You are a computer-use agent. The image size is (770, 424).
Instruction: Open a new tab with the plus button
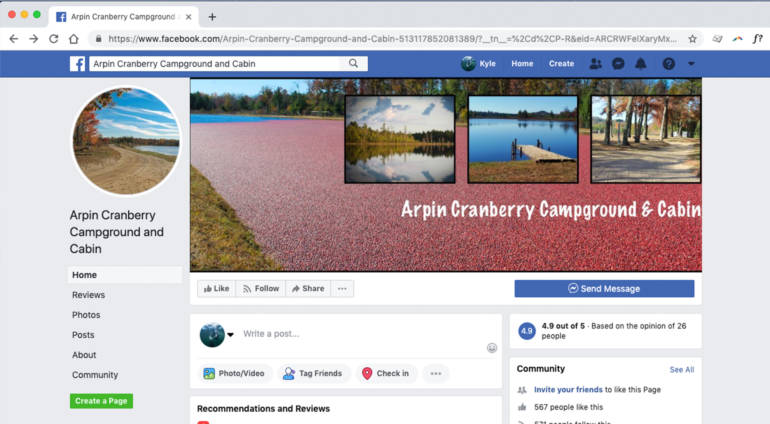[212, 17]
